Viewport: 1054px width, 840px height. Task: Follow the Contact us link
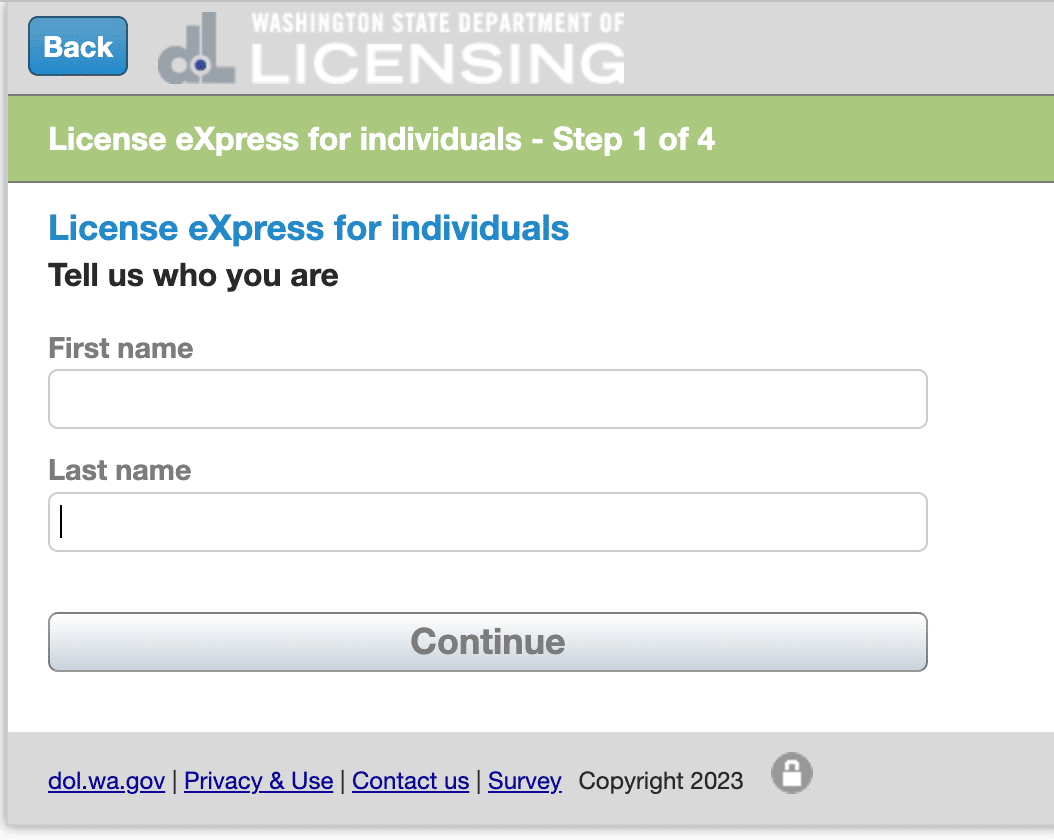point(410,781)
